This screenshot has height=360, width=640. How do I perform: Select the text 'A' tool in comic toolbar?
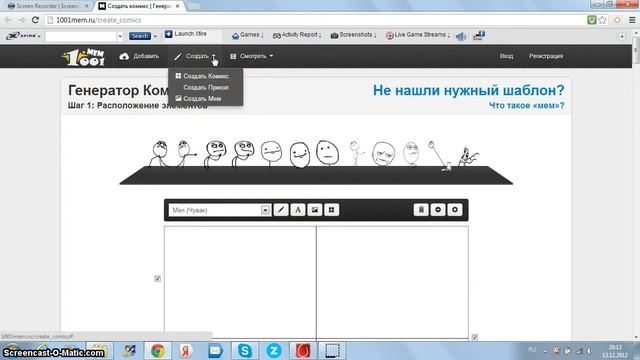coord(298,210)
